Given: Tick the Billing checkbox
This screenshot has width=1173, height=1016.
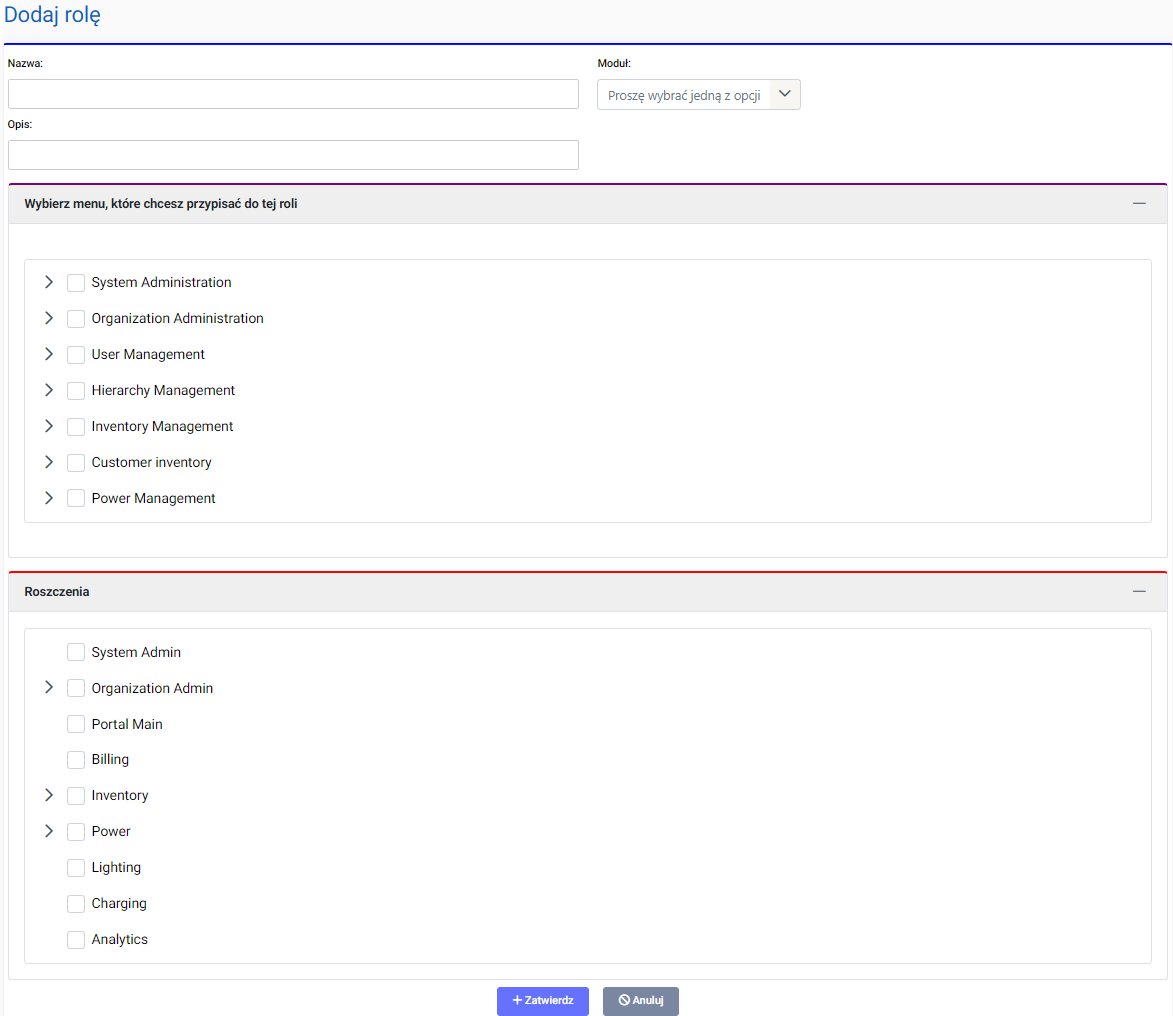Looking at the screenshot, I should point(76,760).
